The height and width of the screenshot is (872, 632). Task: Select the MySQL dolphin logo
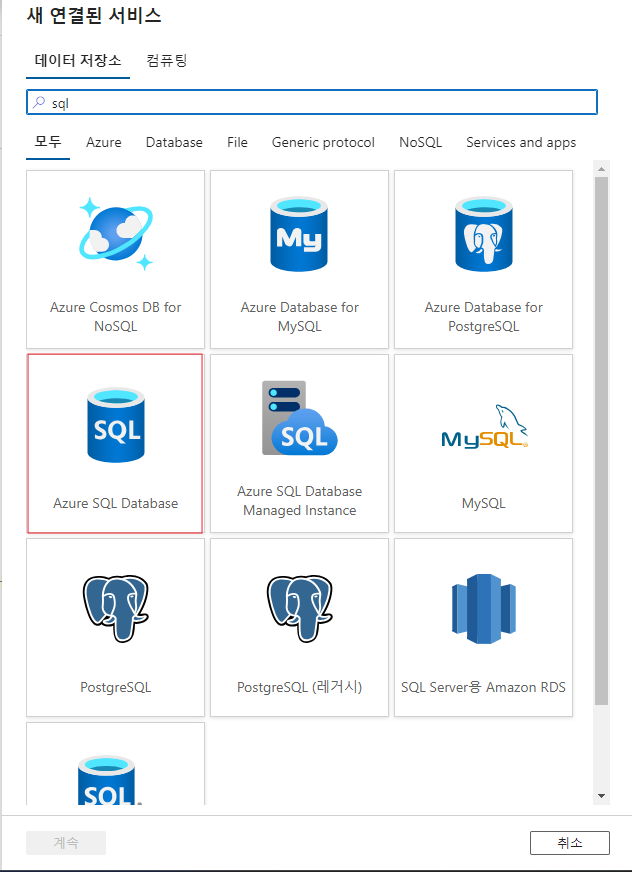click(484, 427)
